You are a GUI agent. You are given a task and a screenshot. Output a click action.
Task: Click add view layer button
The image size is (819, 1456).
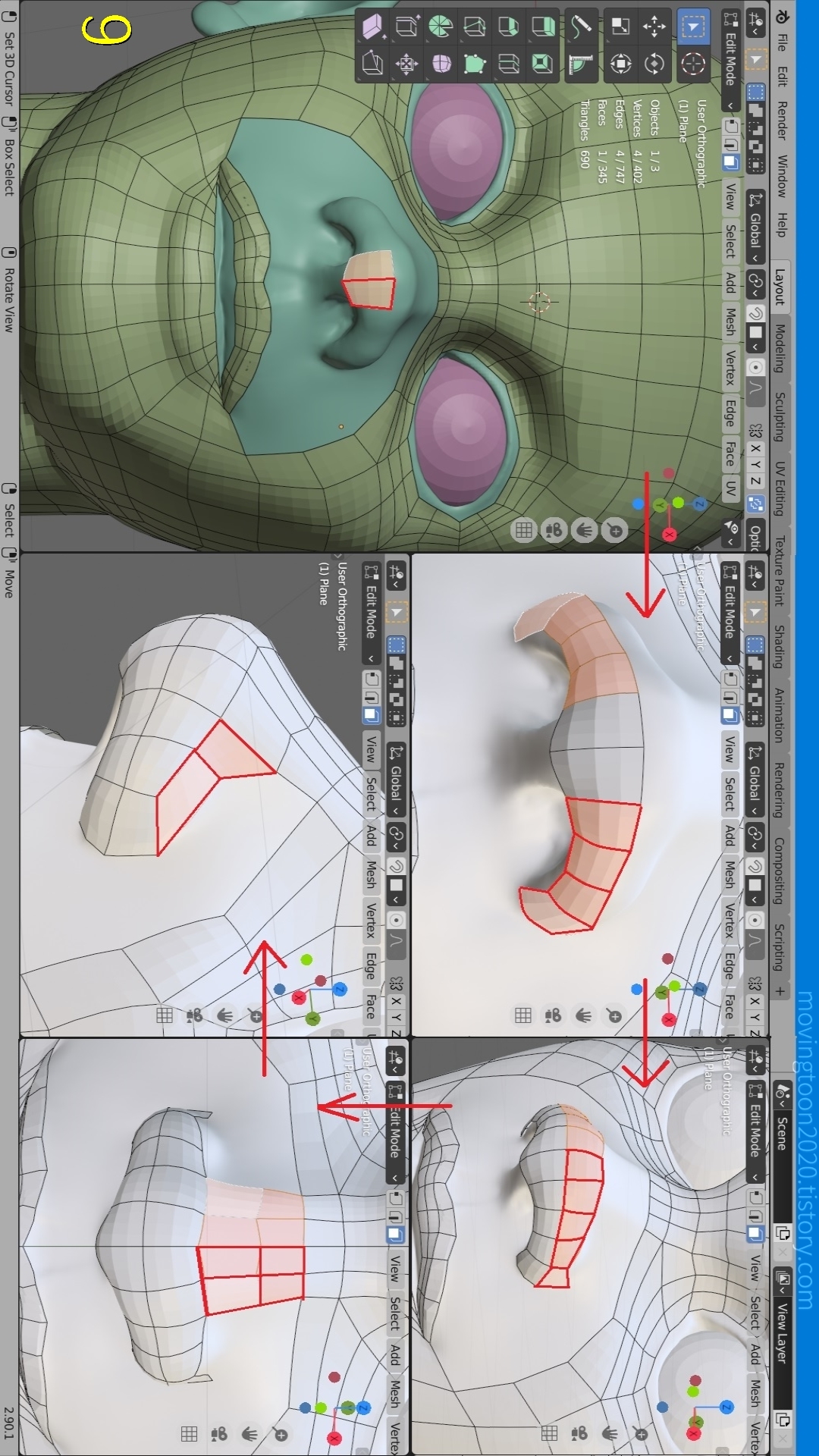point(782,1419)
